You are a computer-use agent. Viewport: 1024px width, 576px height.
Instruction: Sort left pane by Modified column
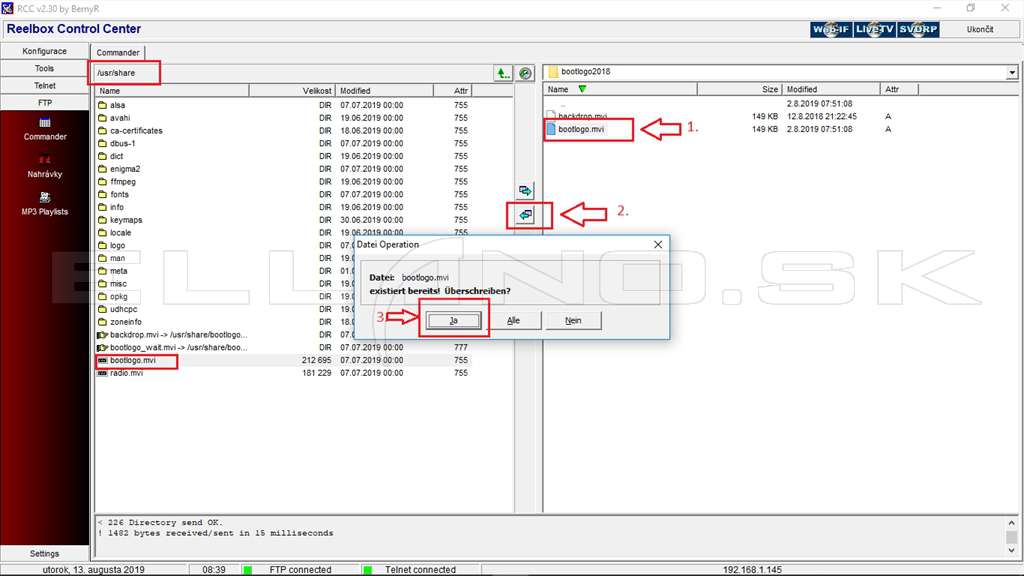pyautogui.click(x=383, y=91)
